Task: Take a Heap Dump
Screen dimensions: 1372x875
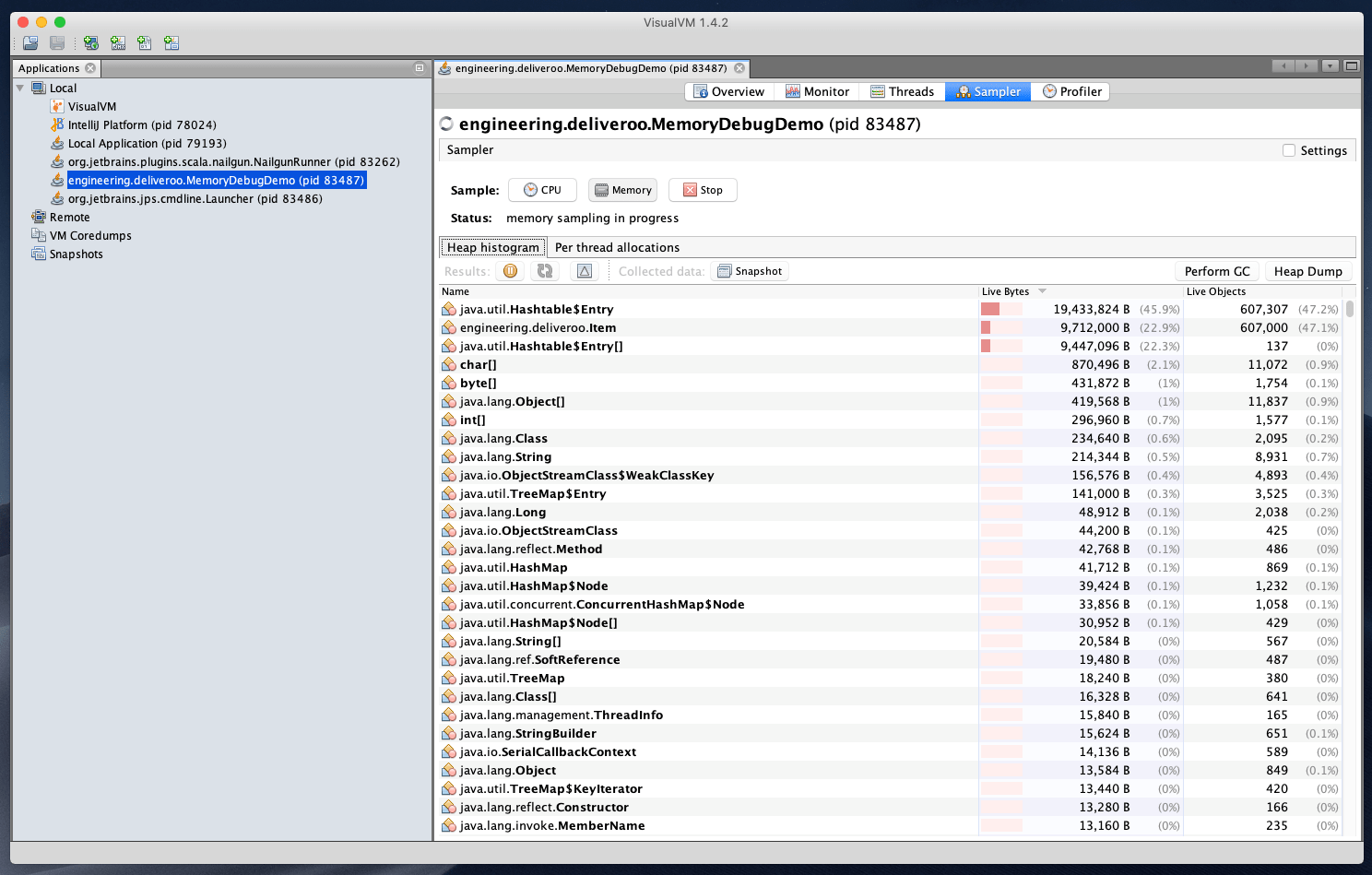Action: click(1308, 270)
